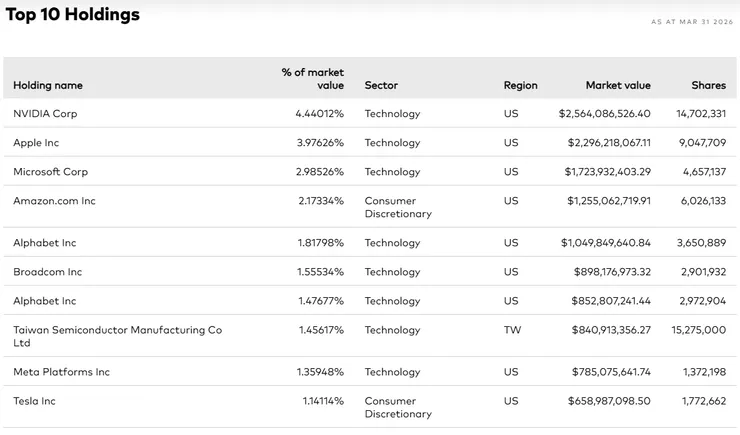Select Amazon's 2.17334% percentage cell
The height and width of the screenshot is (435, 740).
click(321, 201)
